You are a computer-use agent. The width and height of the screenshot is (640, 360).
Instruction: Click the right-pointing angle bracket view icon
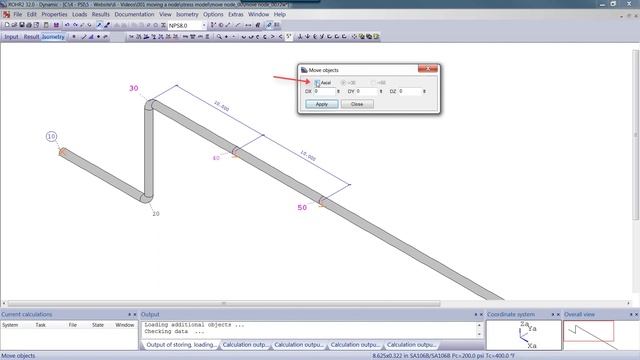273,37
